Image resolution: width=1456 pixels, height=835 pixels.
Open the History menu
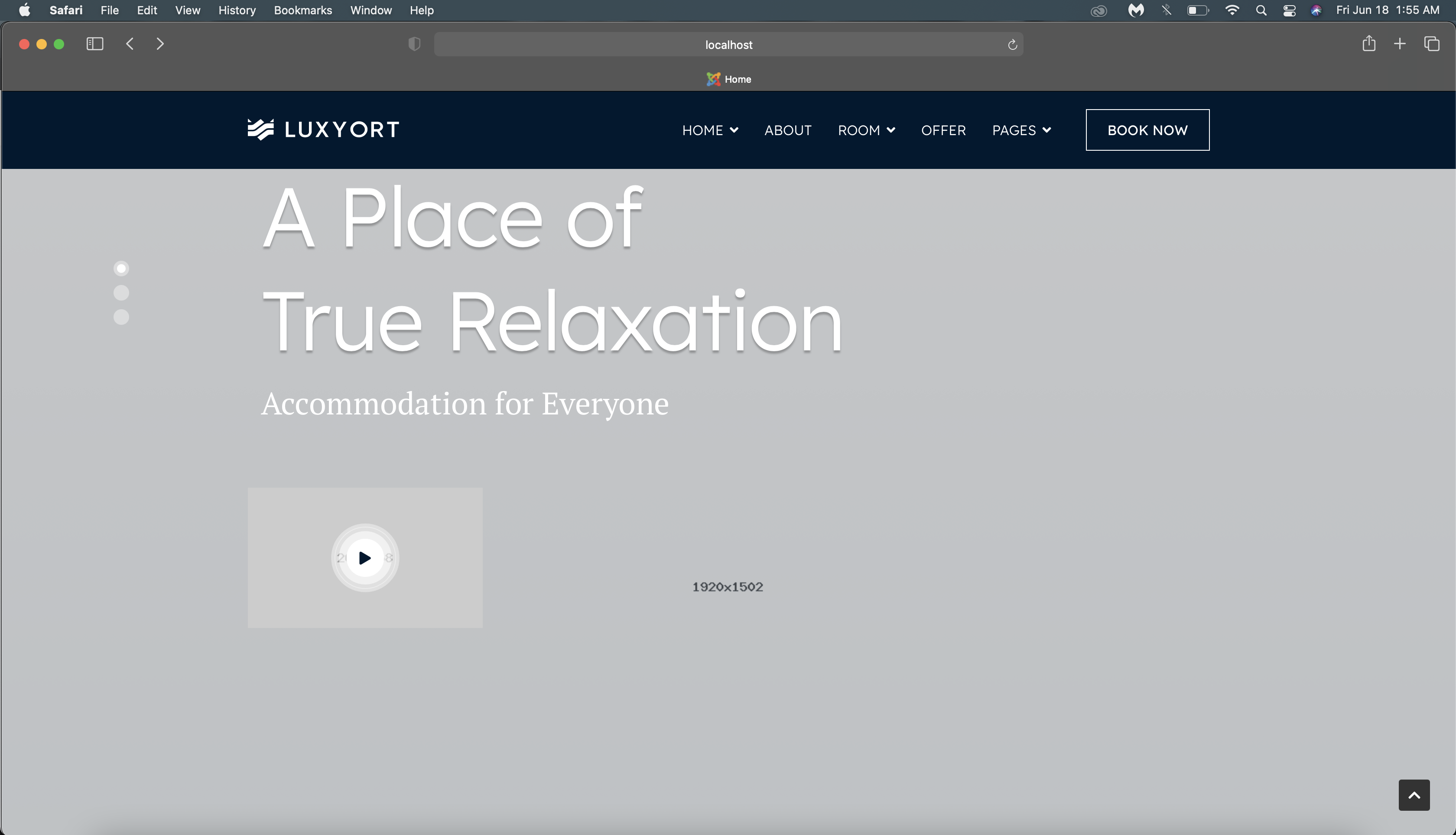237,10
